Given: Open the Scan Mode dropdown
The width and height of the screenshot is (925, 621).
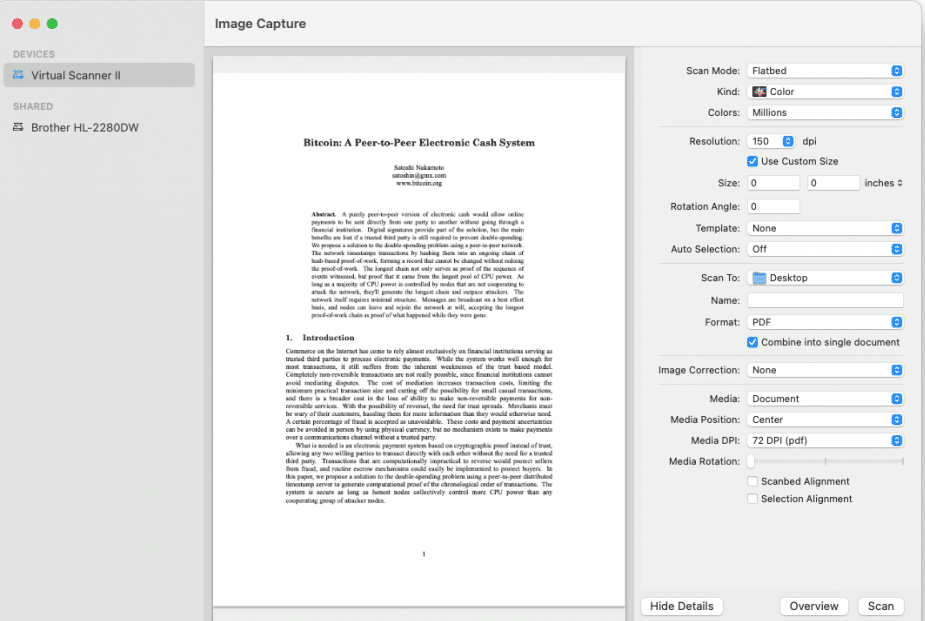Looking at the screenshot, I should (x=824, y=70).
